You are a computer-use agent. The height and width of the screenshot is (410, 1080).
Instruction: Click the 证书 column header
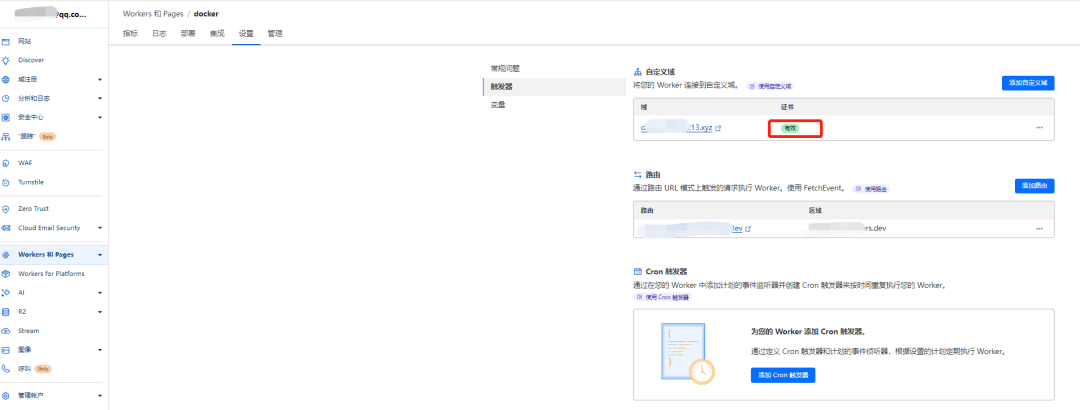pos(787,107)
